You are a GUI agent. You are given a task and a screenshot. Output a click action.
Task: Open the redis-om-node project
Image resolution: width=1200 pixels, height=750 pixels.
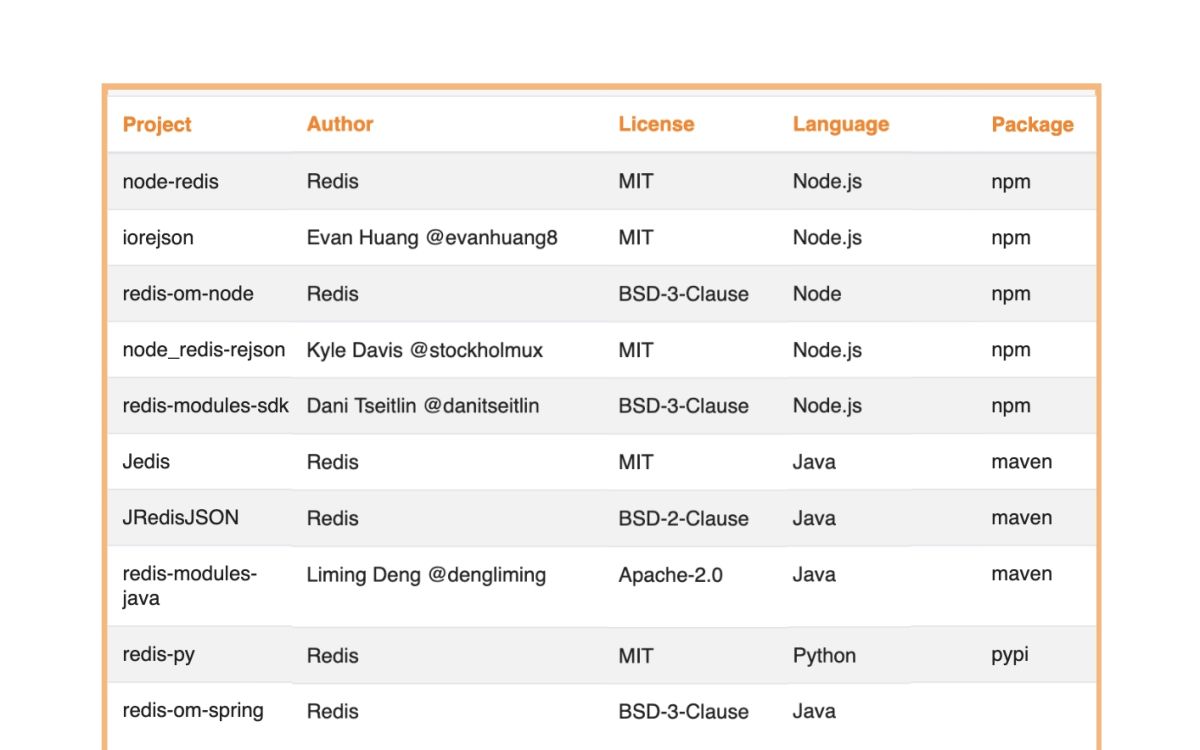click(188, 294)
